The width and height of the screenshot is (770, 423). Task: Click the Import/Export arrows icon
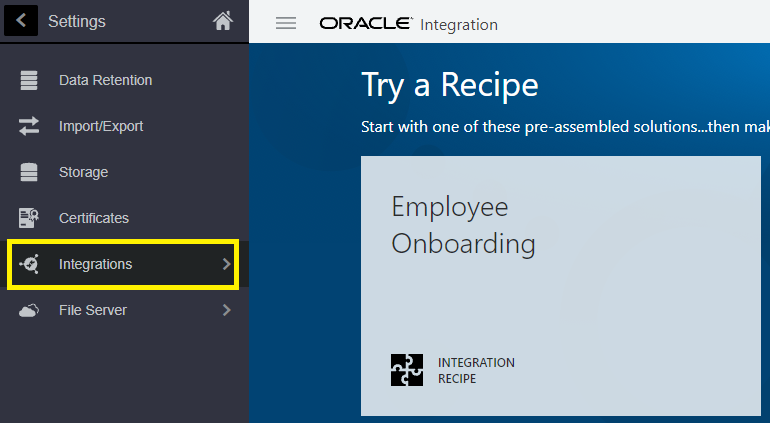pos(29,126)
